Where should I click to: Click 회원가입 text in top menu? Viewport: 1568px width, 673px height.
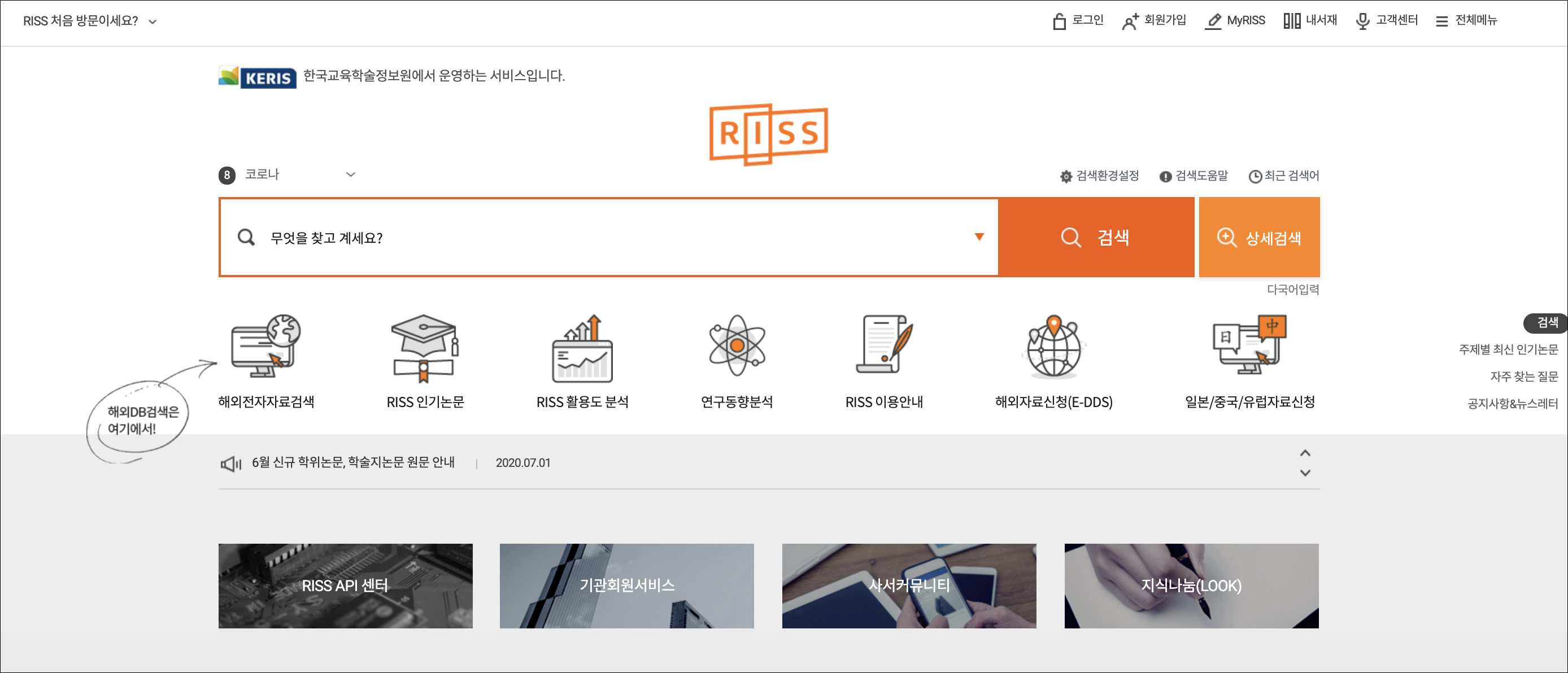pos(1165,20)
